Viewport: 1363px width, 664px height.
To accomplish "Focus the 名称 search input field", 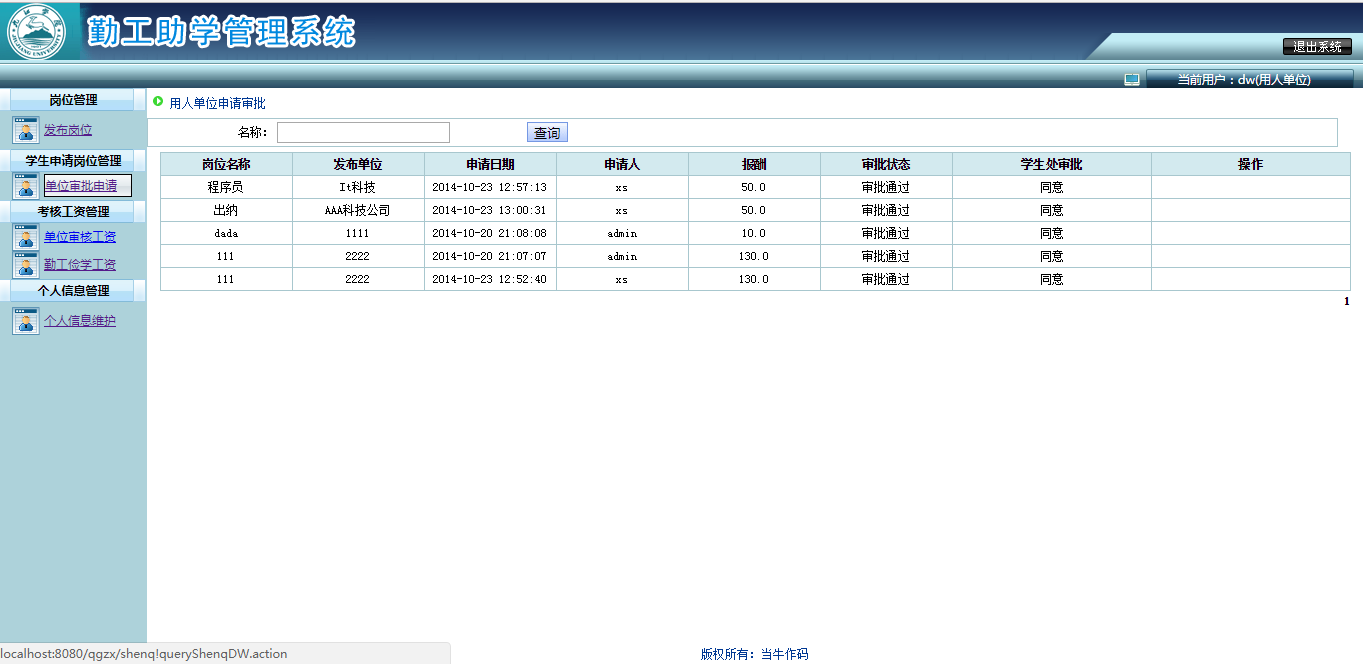I will pos(363,133).
